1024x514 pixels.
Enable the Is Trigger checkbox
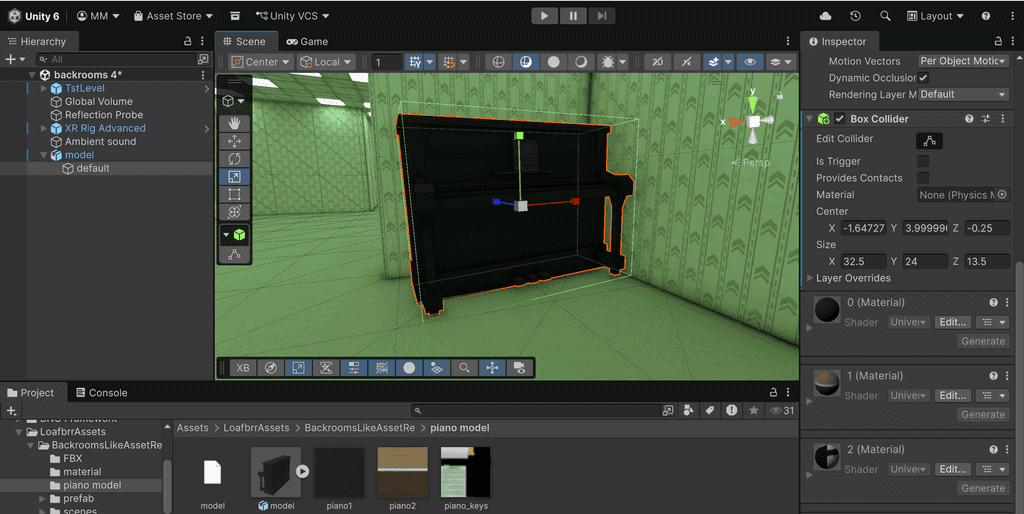(x=923, y=161)
